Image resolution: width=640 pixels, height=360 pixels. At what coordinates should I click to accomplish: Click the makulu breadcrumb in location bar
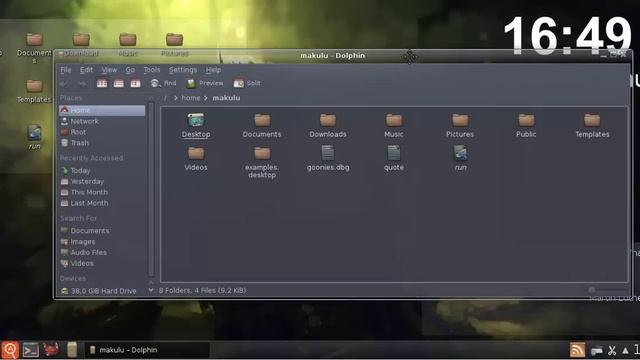click(x=226, y=98)
